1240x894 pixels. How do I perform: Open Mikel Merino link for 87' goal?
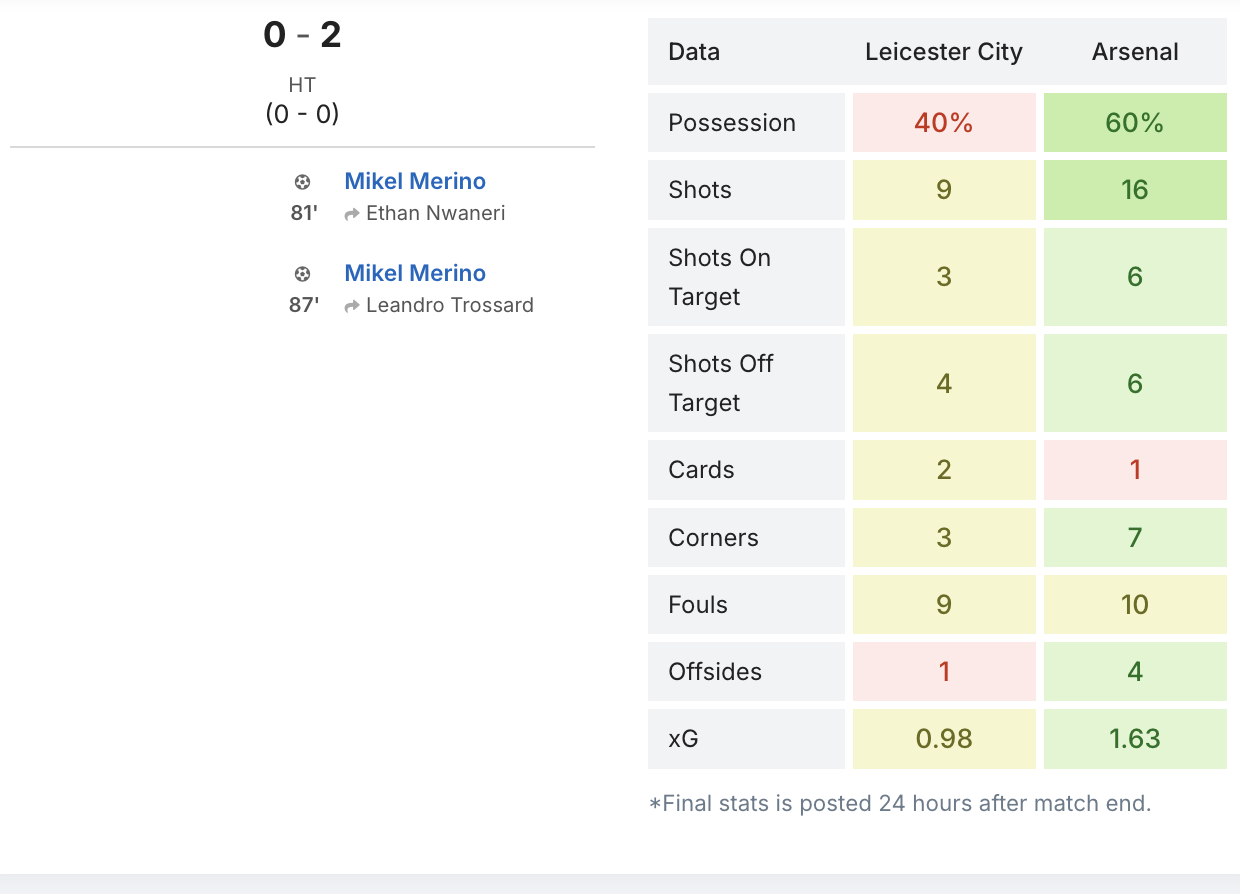(x=415, y=273)
